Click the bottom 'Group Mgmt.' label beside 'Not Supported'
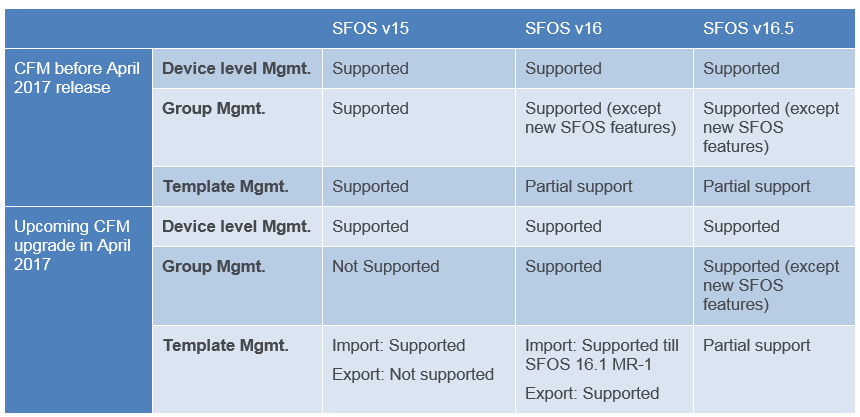Screen dimensions: 860x417 coord(213,266)
